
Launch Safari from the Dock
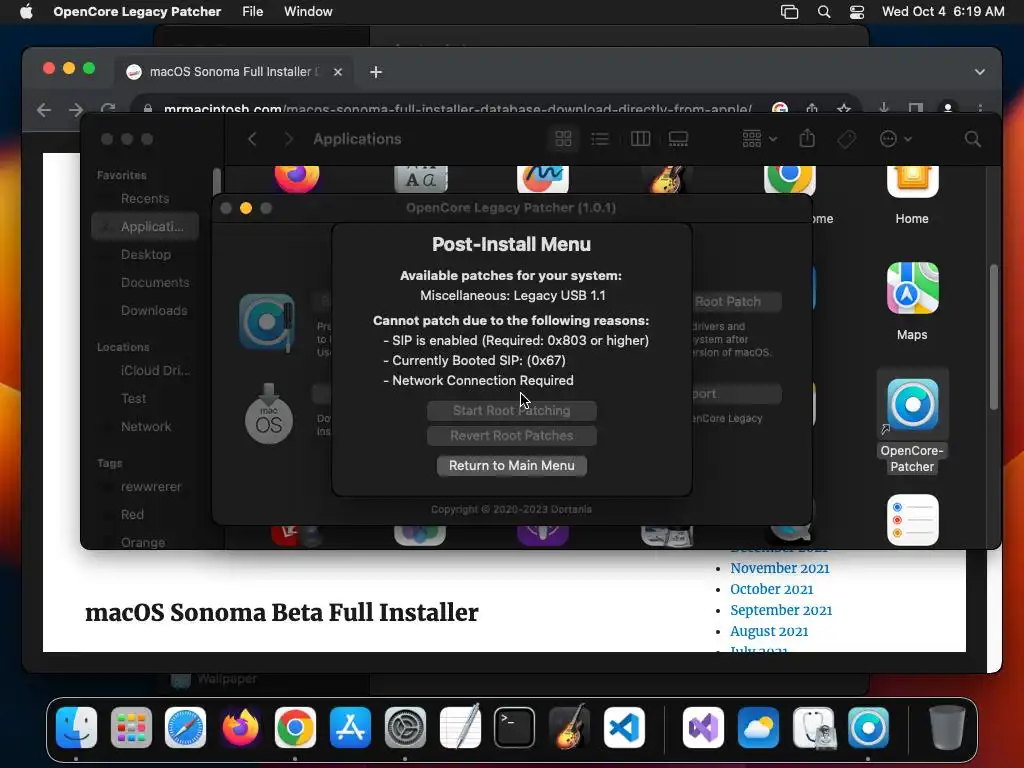click(x=185, y=728)
